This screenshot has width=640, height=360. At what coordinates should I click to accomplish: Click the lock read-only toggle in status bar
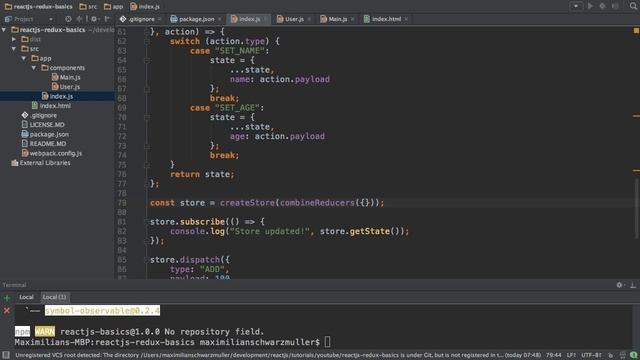coord(610,355)
